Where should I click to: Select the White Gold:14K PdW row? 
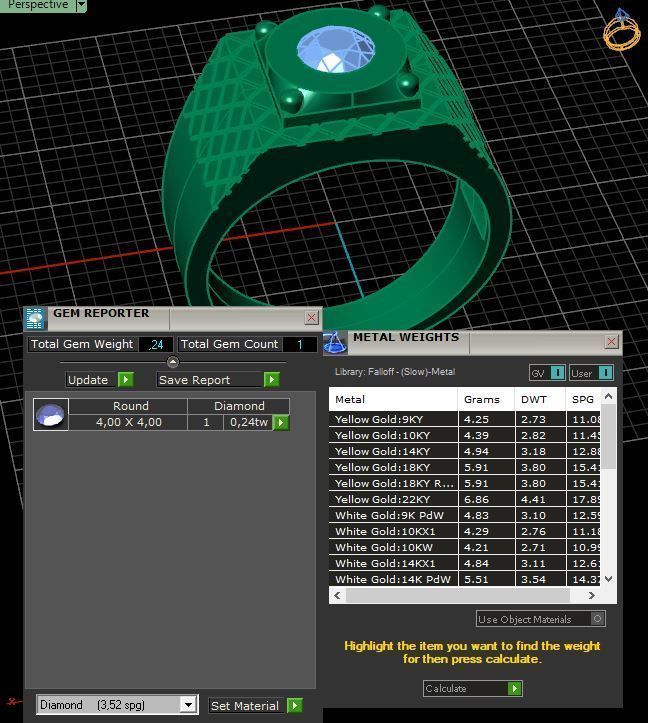[464, 579]
